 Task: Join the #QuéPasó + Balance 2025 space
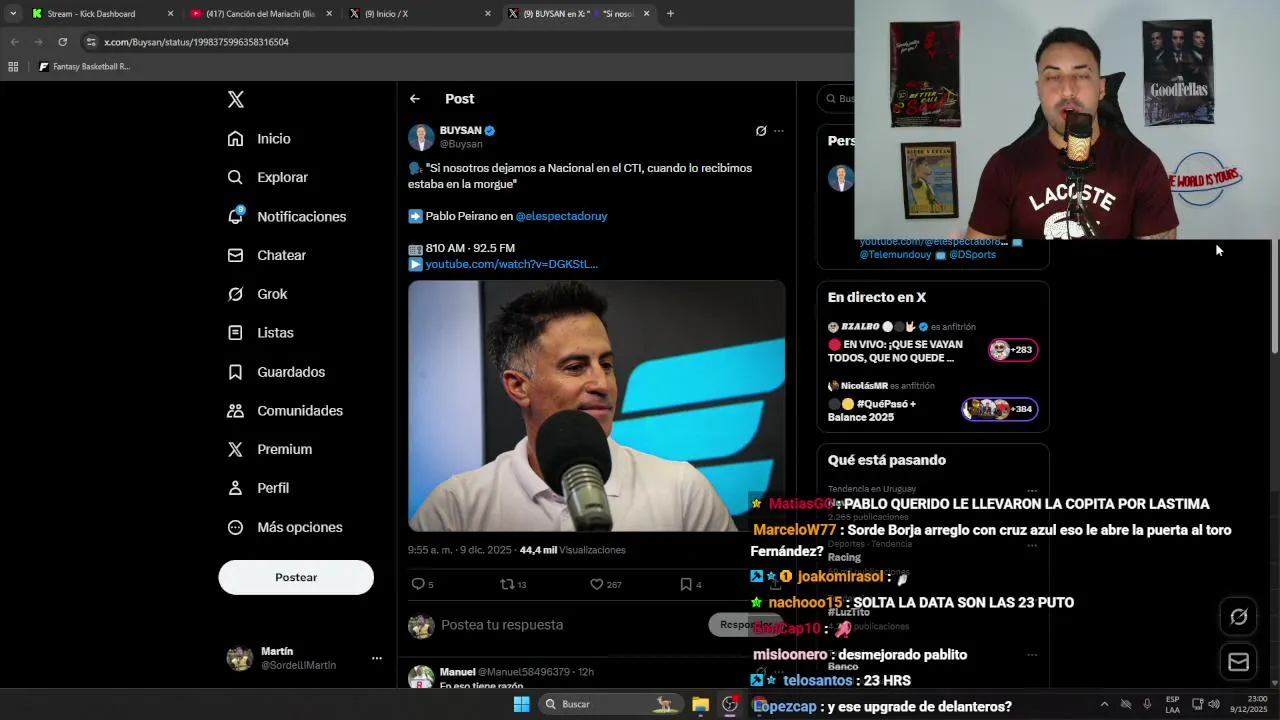(1000, 409)
